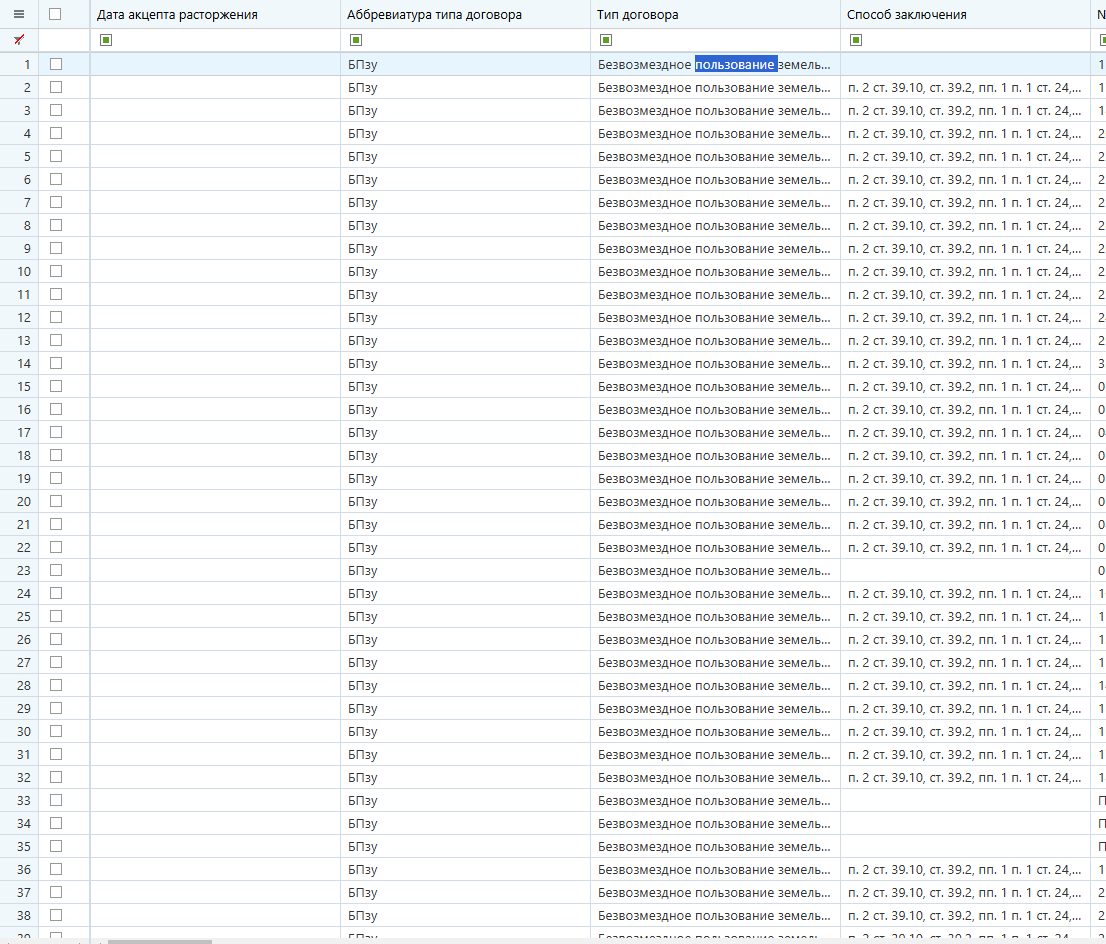Click Способ заключения cell in row 24
This screenshot has width=1106, height=944.
965,593
